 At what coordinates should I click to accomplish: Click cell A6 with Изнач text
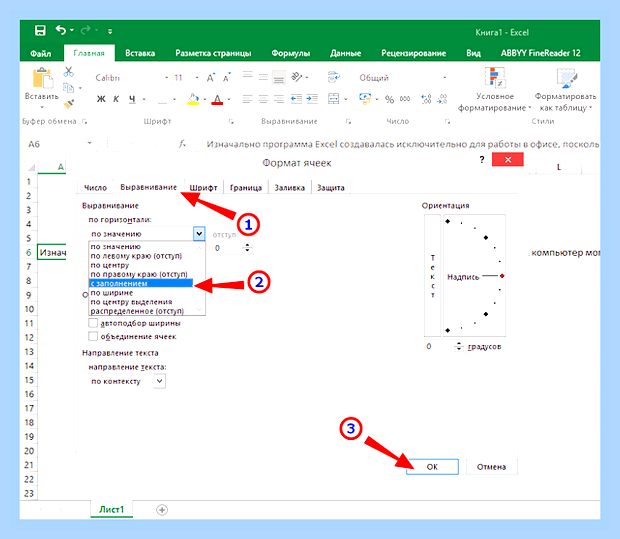52,252
